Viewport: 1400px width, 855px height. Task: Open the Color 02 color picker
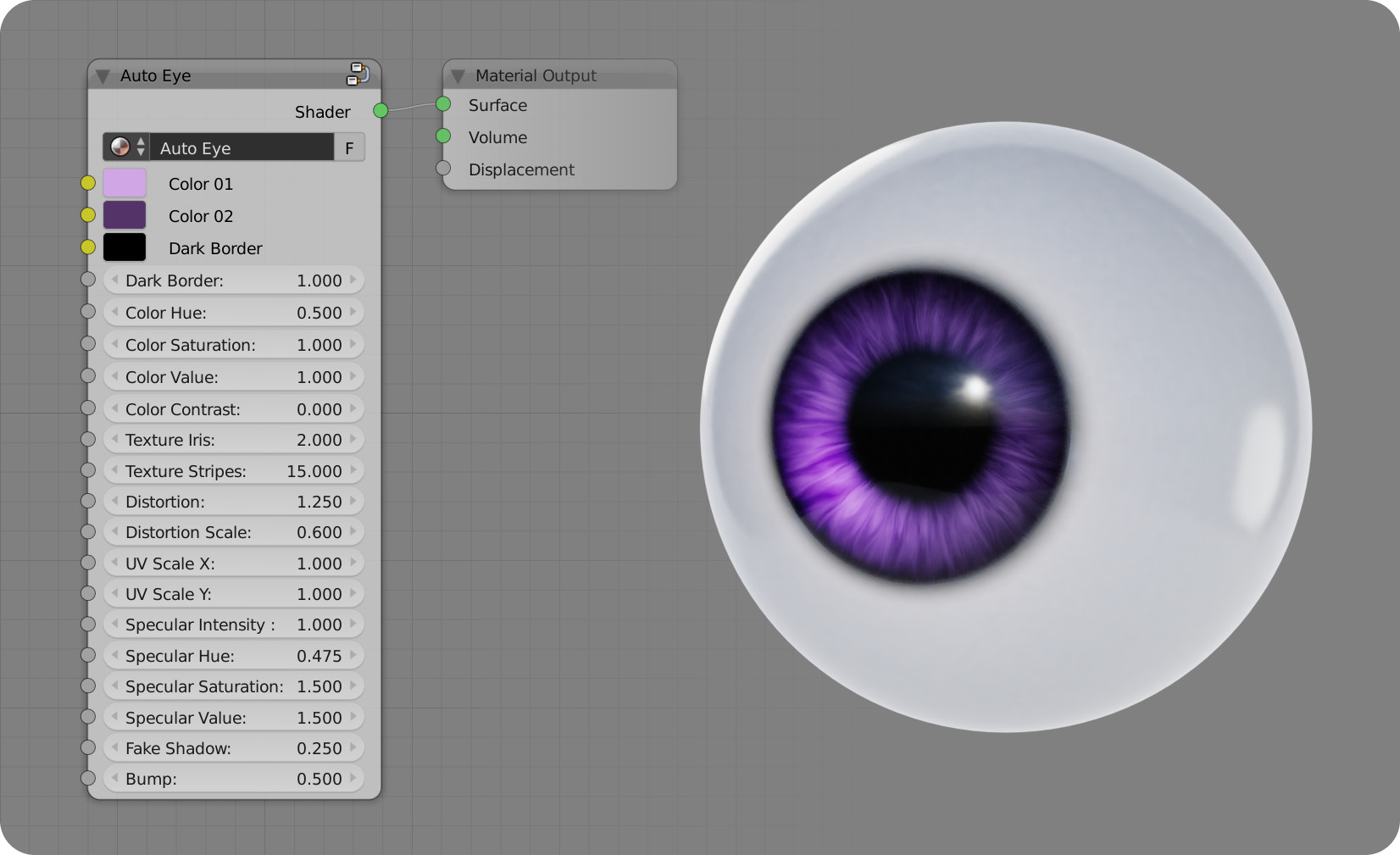tap(124, 214)
